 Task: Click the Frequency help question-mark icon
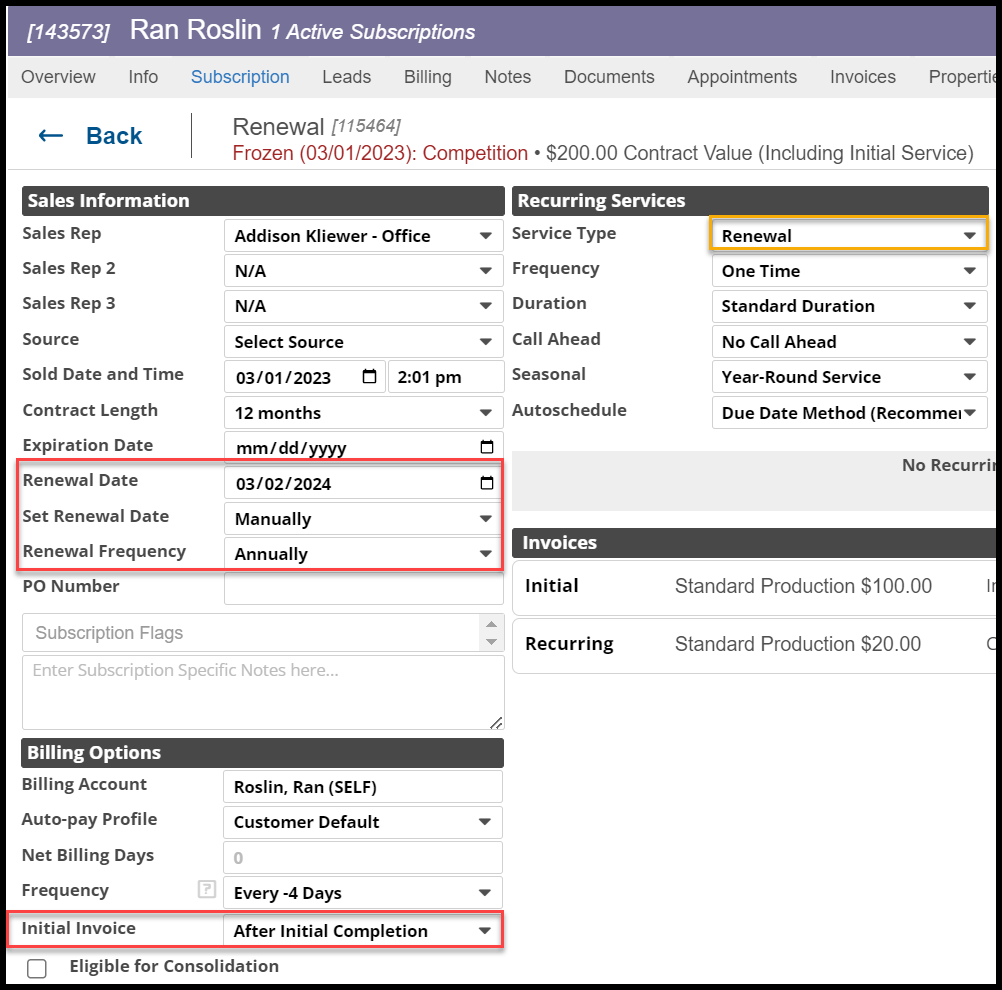(x=207, y=890)
